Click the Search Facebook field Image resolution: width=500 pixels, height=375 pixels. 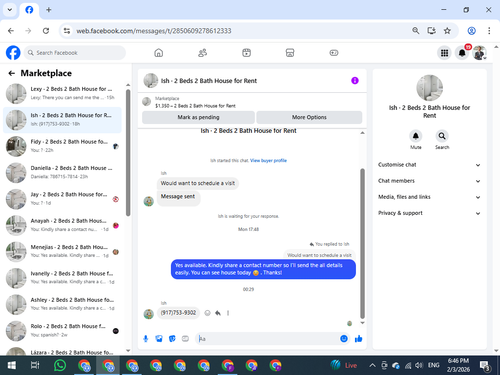[x=75, y=53]
